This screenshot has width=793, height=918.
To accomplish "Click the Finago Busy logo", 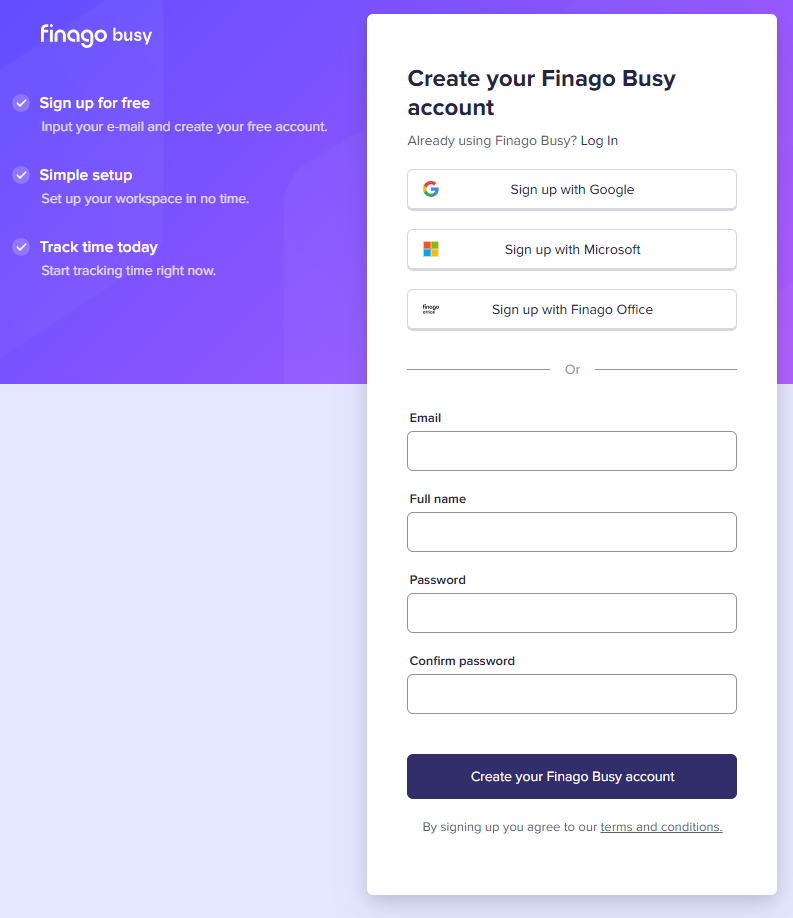I will point(96,35).
